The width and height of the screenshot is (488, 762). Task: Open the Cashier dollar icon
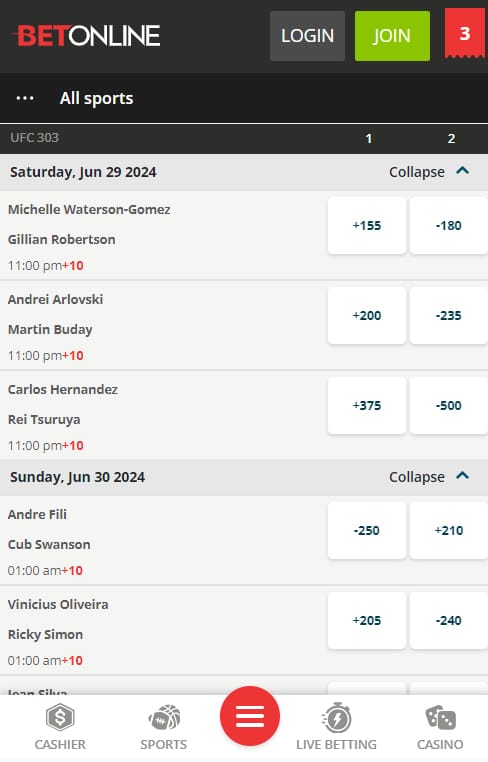tap(60, 718)
